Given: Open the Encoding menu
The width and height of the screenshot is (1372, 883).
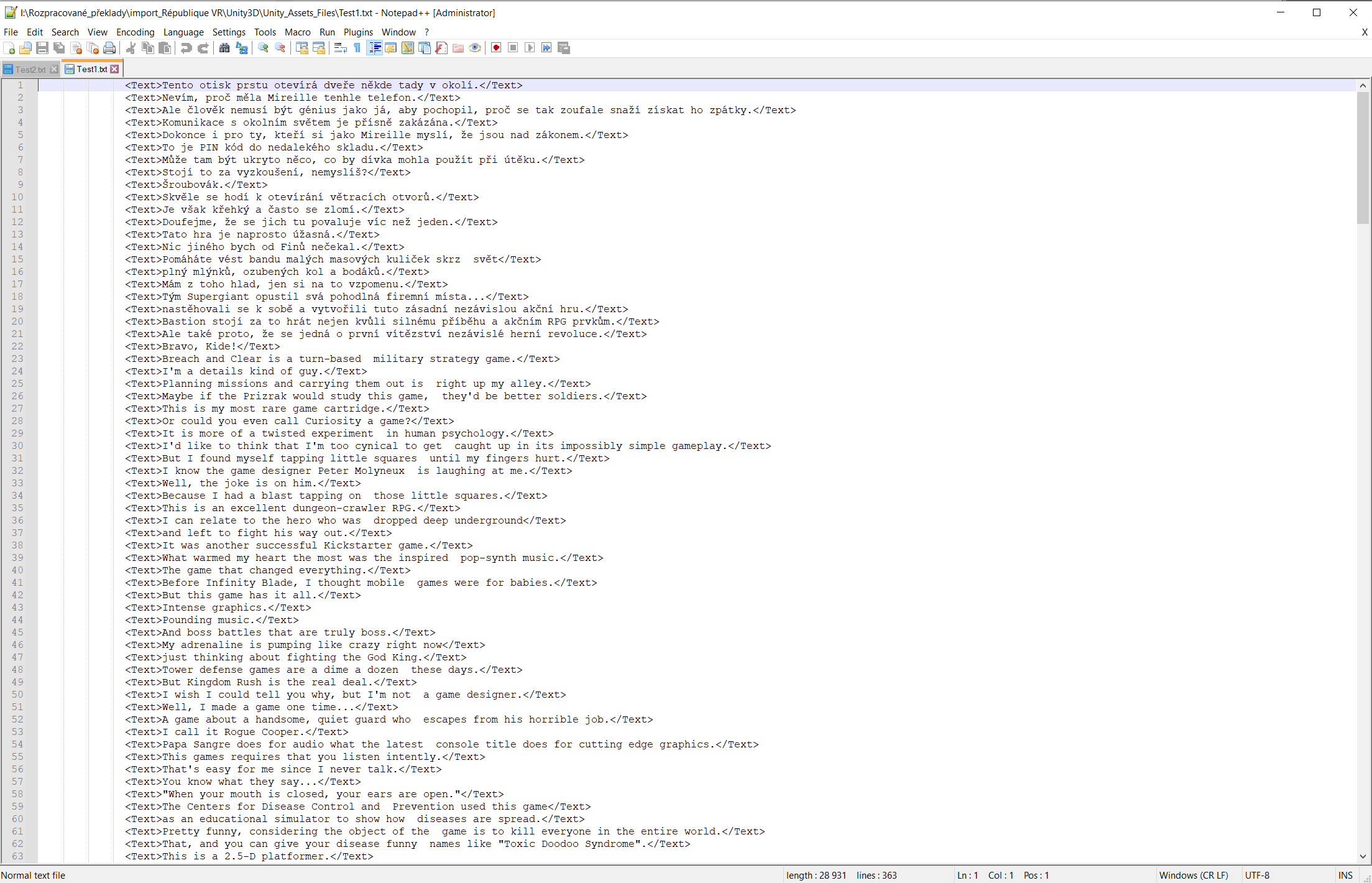Looking at the screenshot, I should 135,32.
